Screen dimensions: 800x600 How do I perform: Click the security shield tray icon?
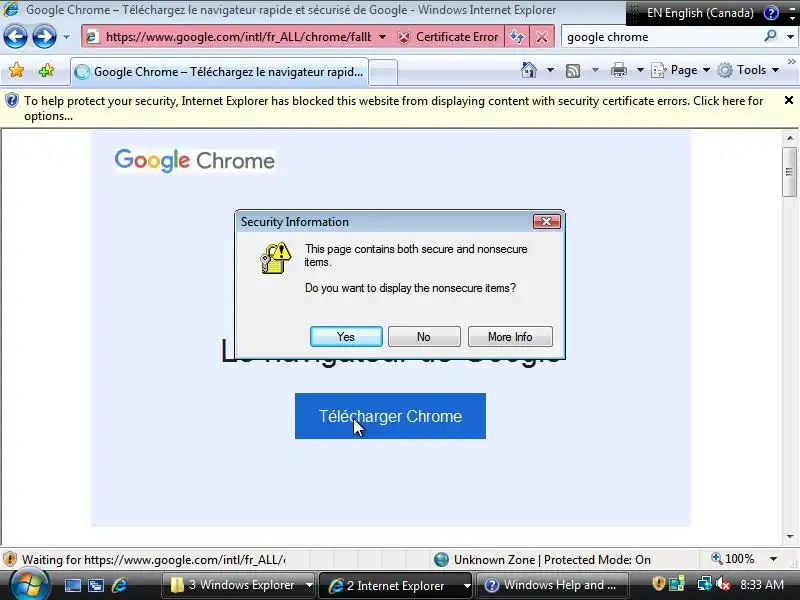(659, 583)
